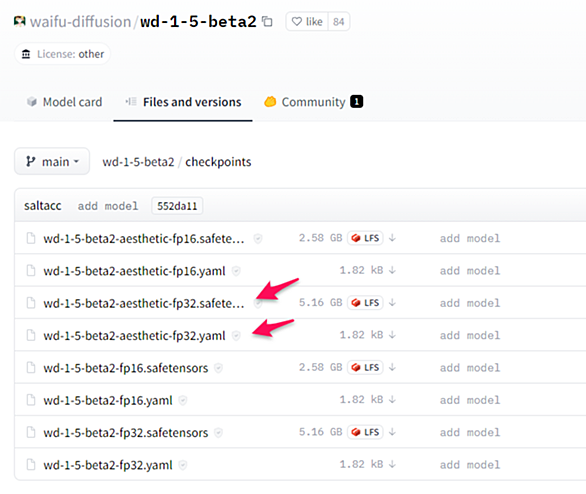586x494 pixels.
Task: Open the wd-1-5-beta2-fp32.safetensors file
Action: pos(126,433)
